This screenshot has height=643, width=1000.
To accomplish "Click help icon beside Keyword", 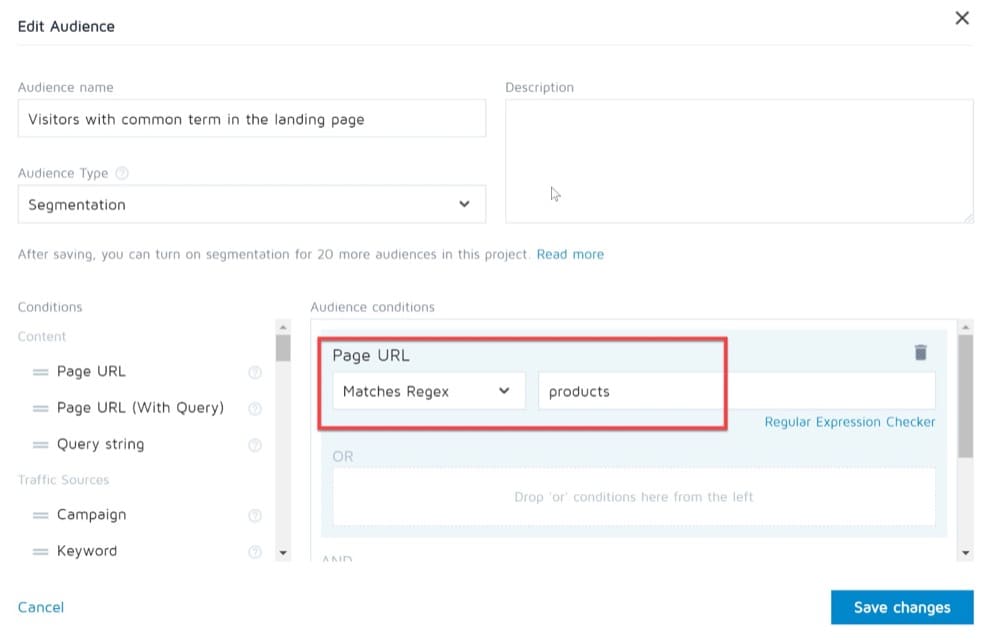I will coord(255,551).
